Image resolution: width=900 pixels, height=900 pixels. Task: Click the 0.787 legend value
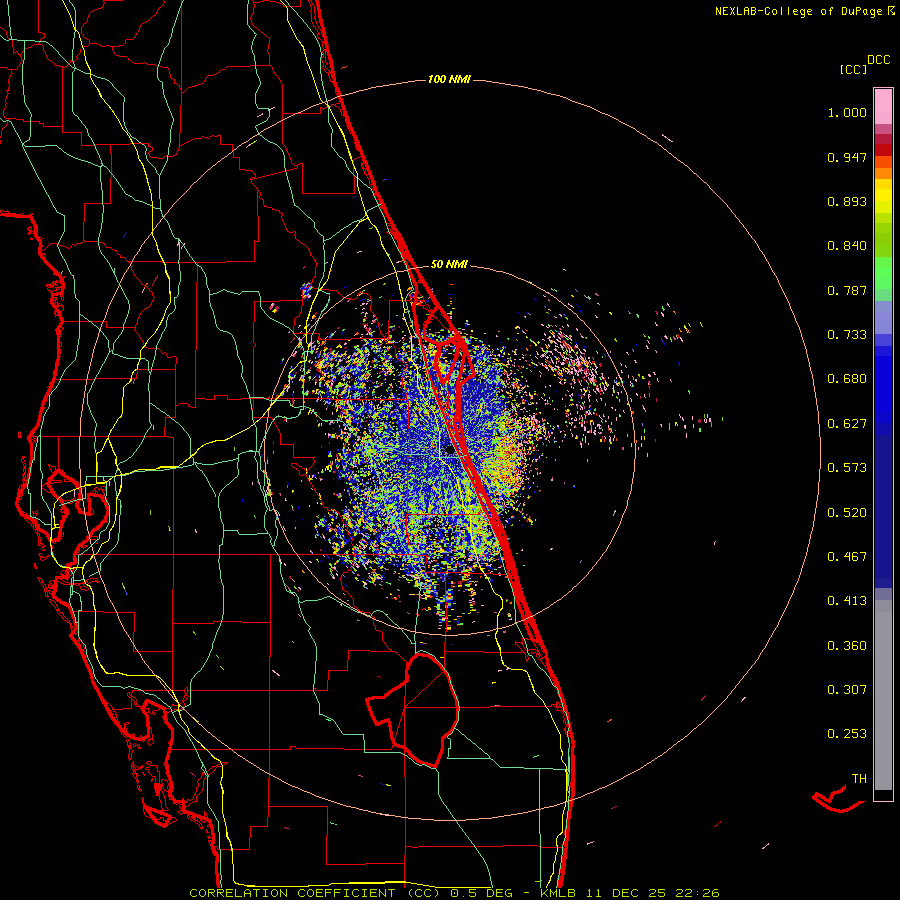(847, 290)
